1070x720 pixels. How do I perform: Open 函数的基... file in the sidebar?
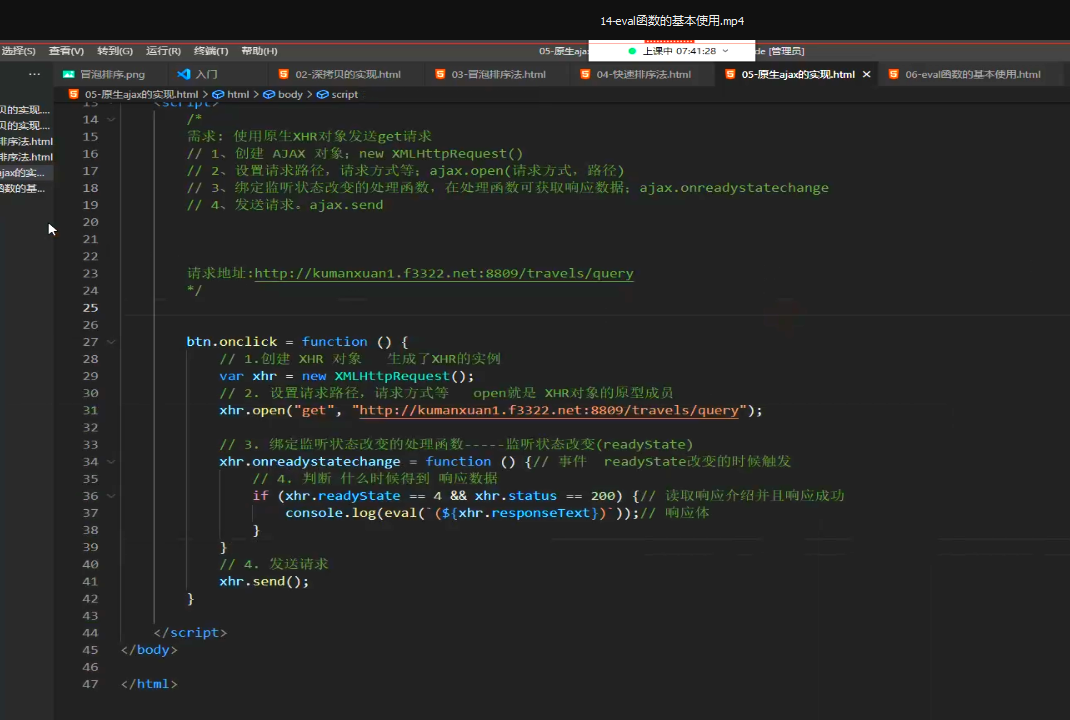tap(23, 188)
